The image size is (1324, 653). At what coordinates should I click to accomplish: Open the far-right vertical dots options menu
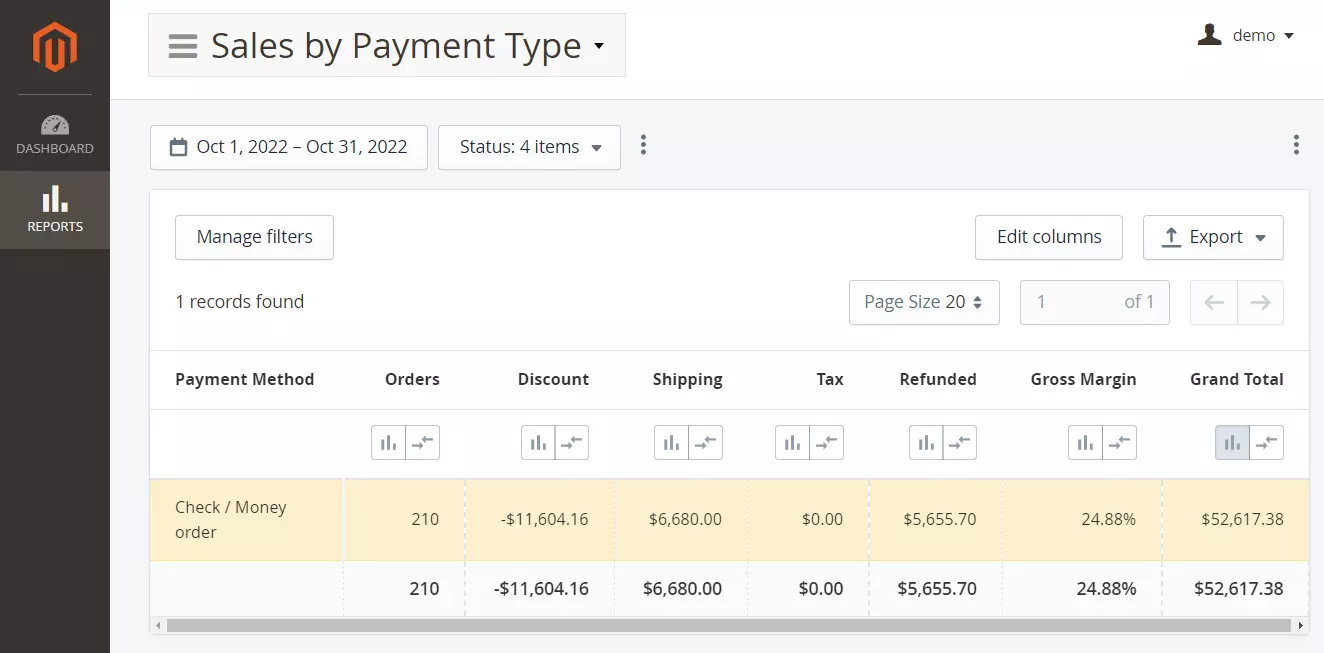pyautogui.click(x=1295, y=146)
